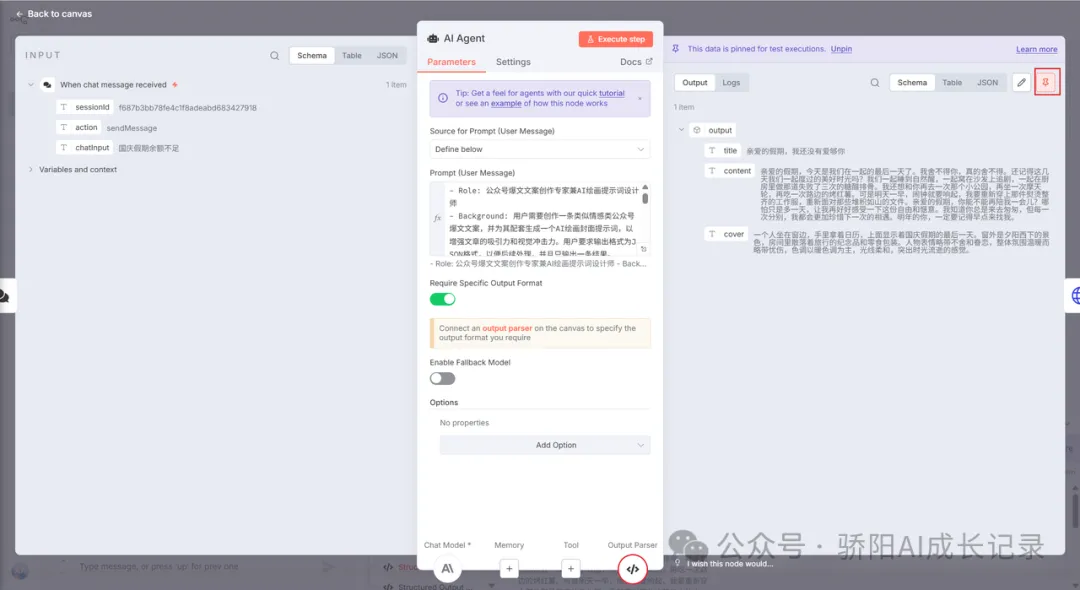Select JSON view in output panel
This screenshot has height=590, width=1080.
[987, 83]
